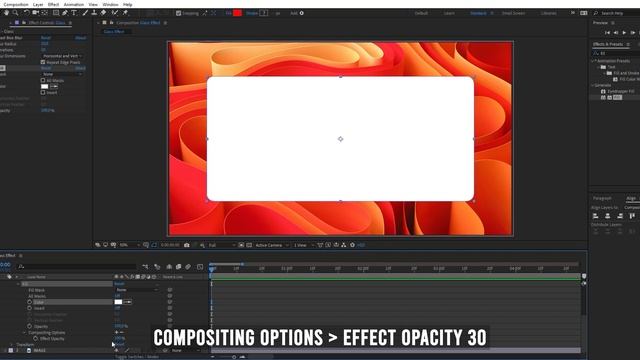Toggle the Invert property stopwatch in timeline

coord(29,308)
